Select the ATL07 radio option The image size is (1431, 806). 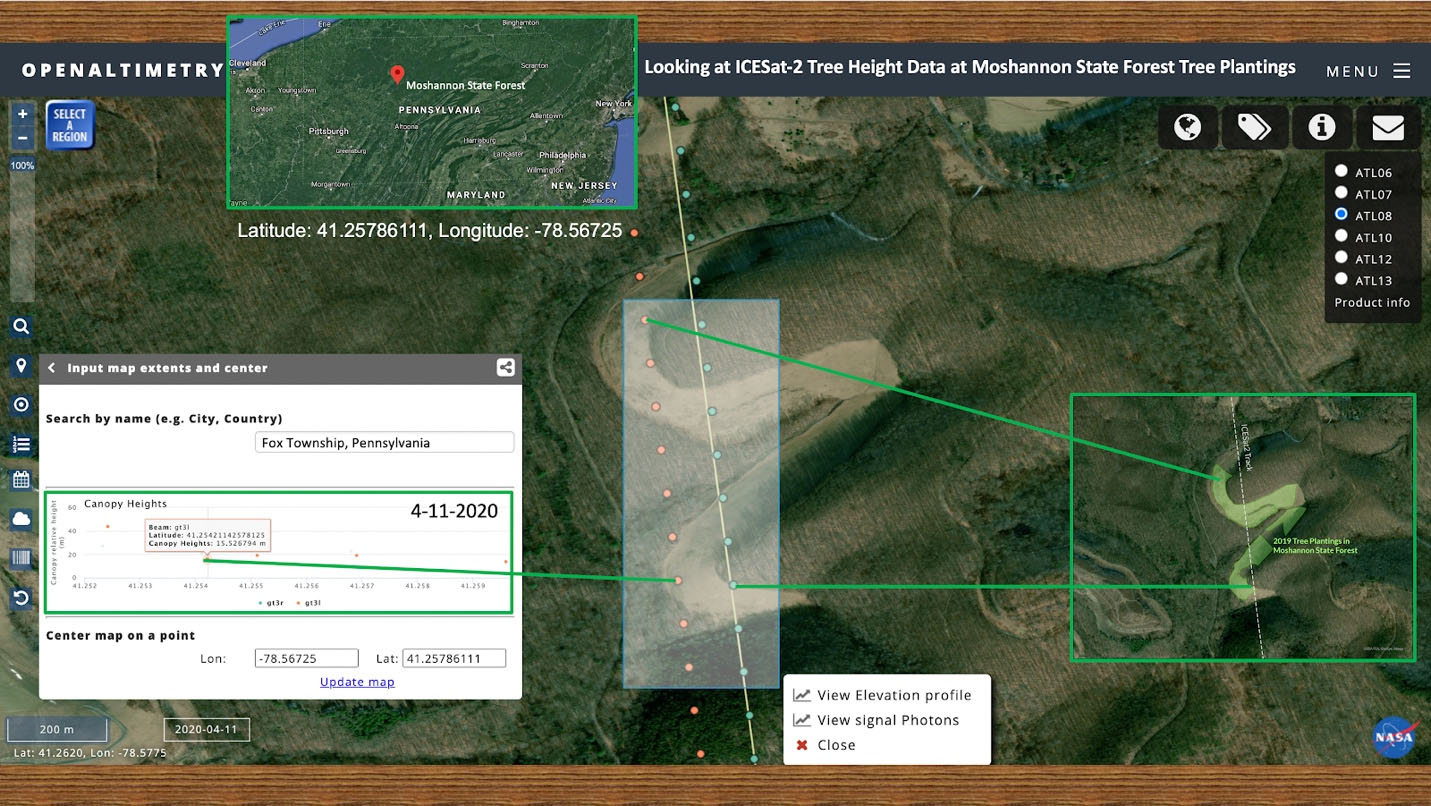pyautogui.click(x=1341, y=193)
